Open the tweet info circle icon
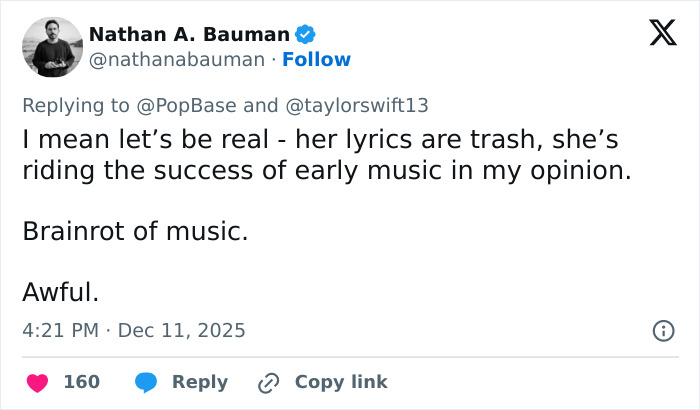This screenshot has width=700, height=410. [662, 330]
